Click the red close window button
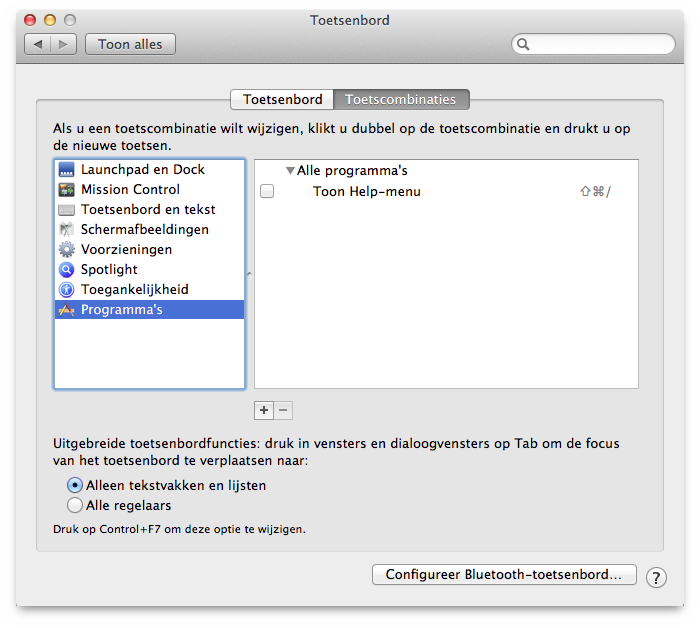The image size is (700, 628). pyautogui.click(x=30, y=20)
